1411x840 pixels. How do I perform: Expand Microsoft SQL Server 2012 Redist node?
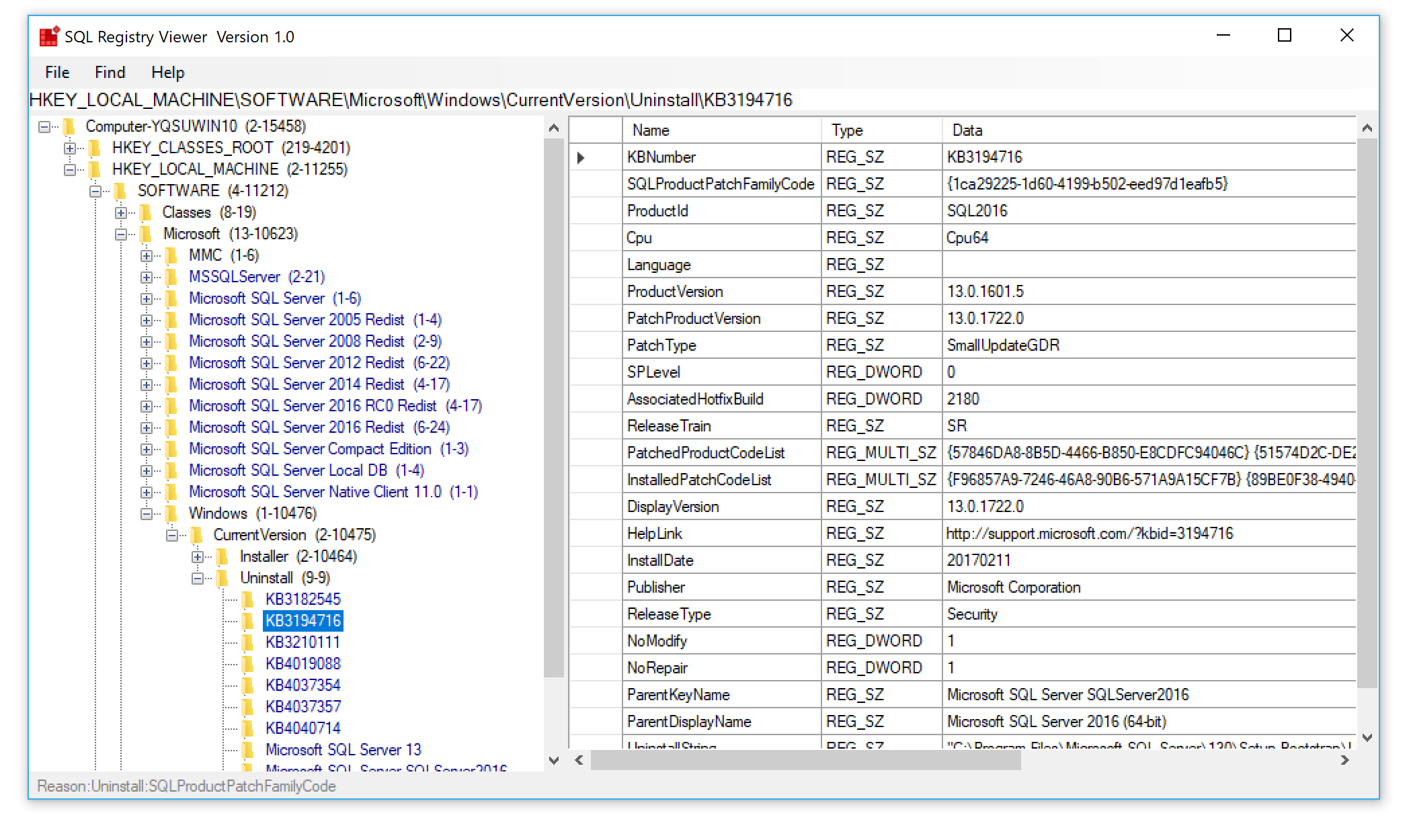click(x=147, y=364)
